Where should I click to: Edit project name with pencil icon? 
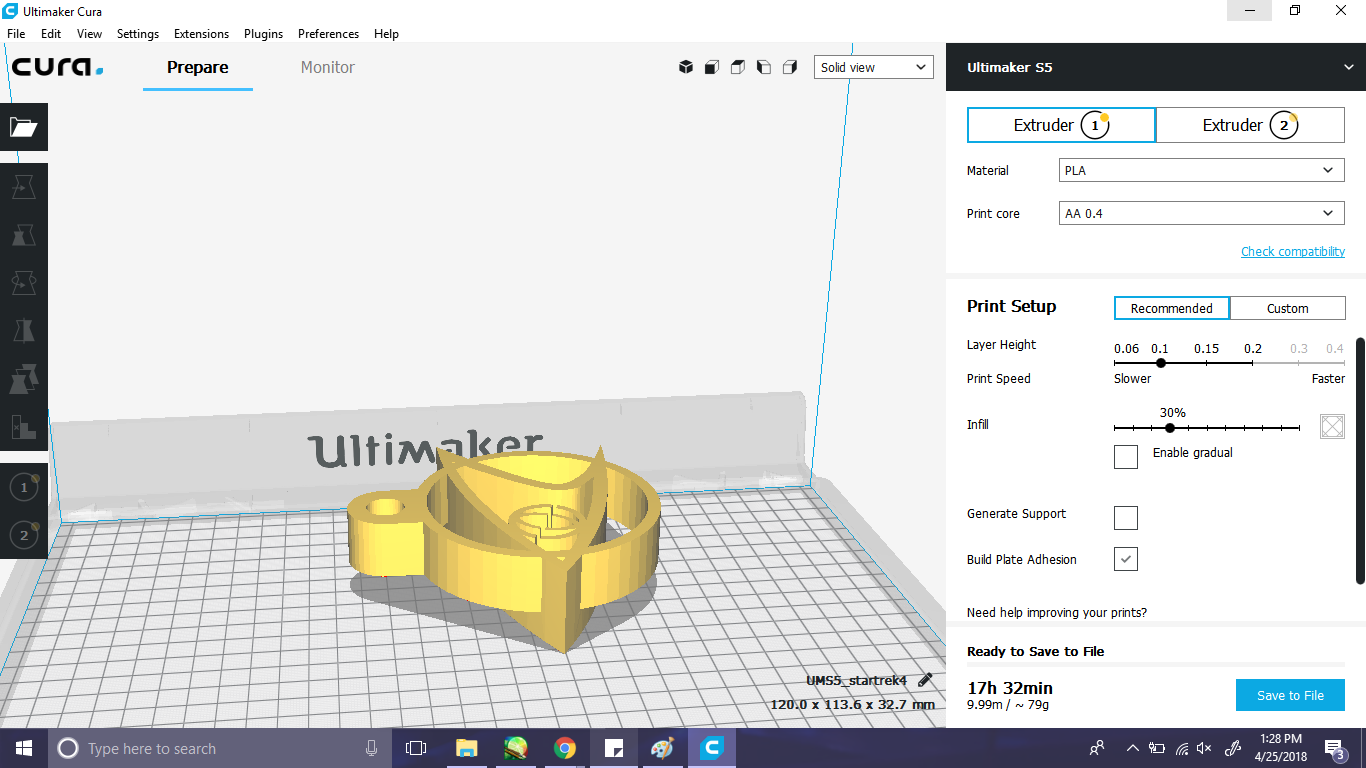925,680
